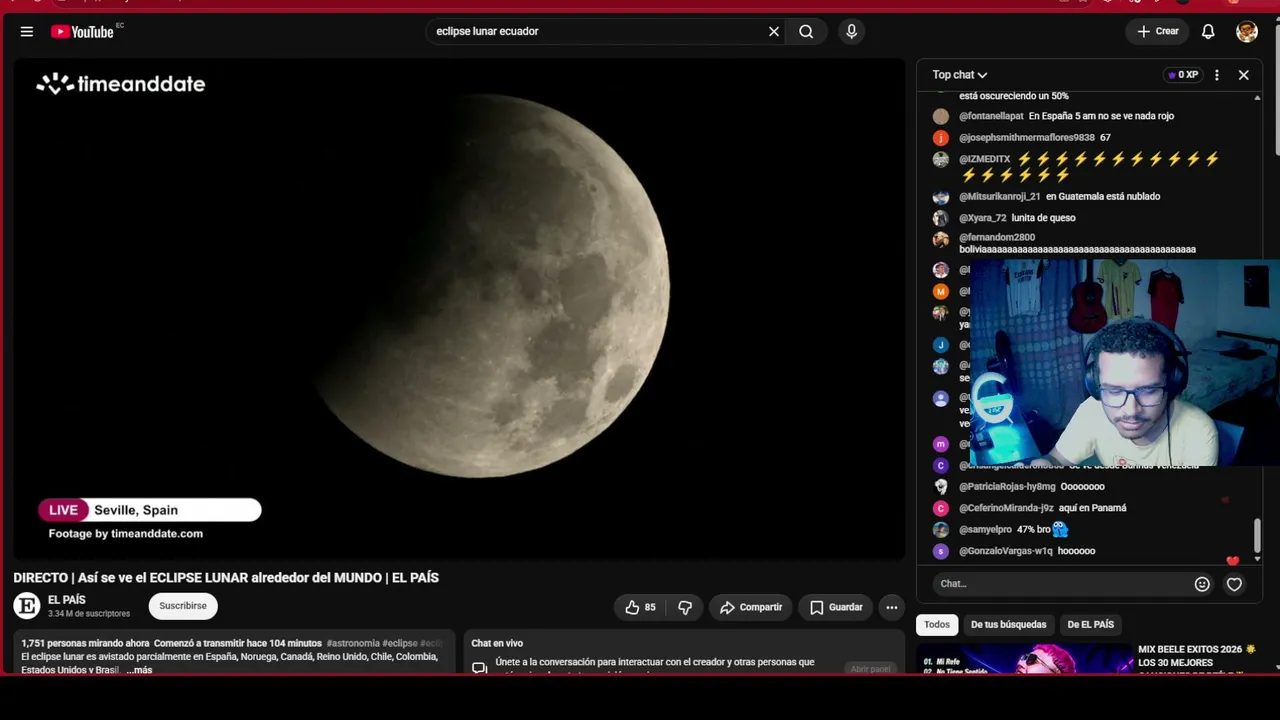Click the lunar eclipse video player
The image size is (1280, 720).
pyautogui.click(x=459, y=309)
